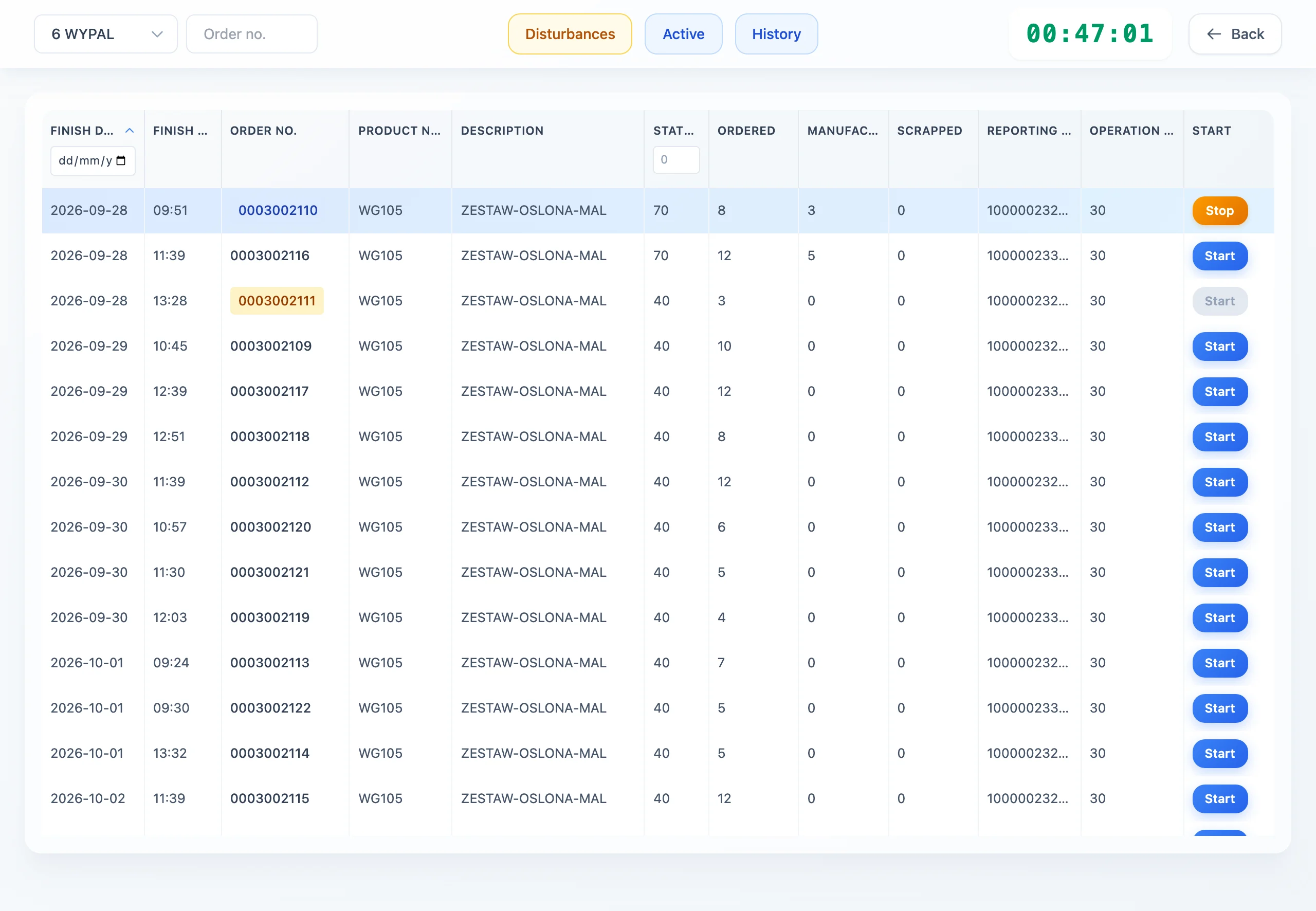Start order 0003002116
Image resolution: width=1316 pixels, height=911 pixels.
click(1219, 256)
